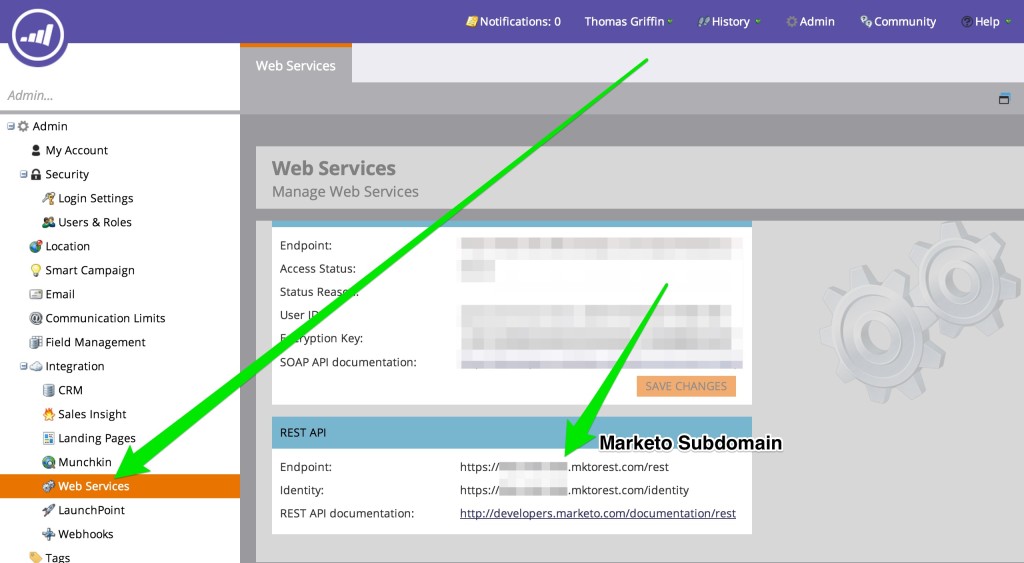Select LaunchPoint tree item

tap(91, 510)
